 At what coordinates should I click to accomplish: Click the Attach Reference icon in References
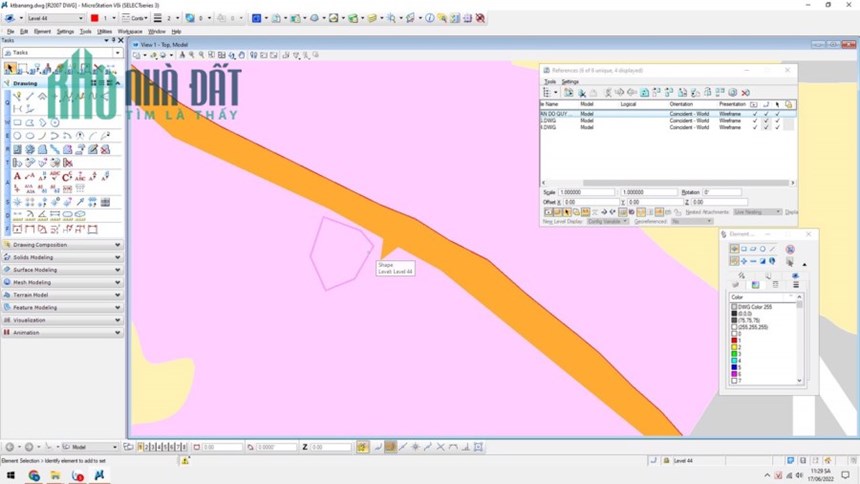569,93
